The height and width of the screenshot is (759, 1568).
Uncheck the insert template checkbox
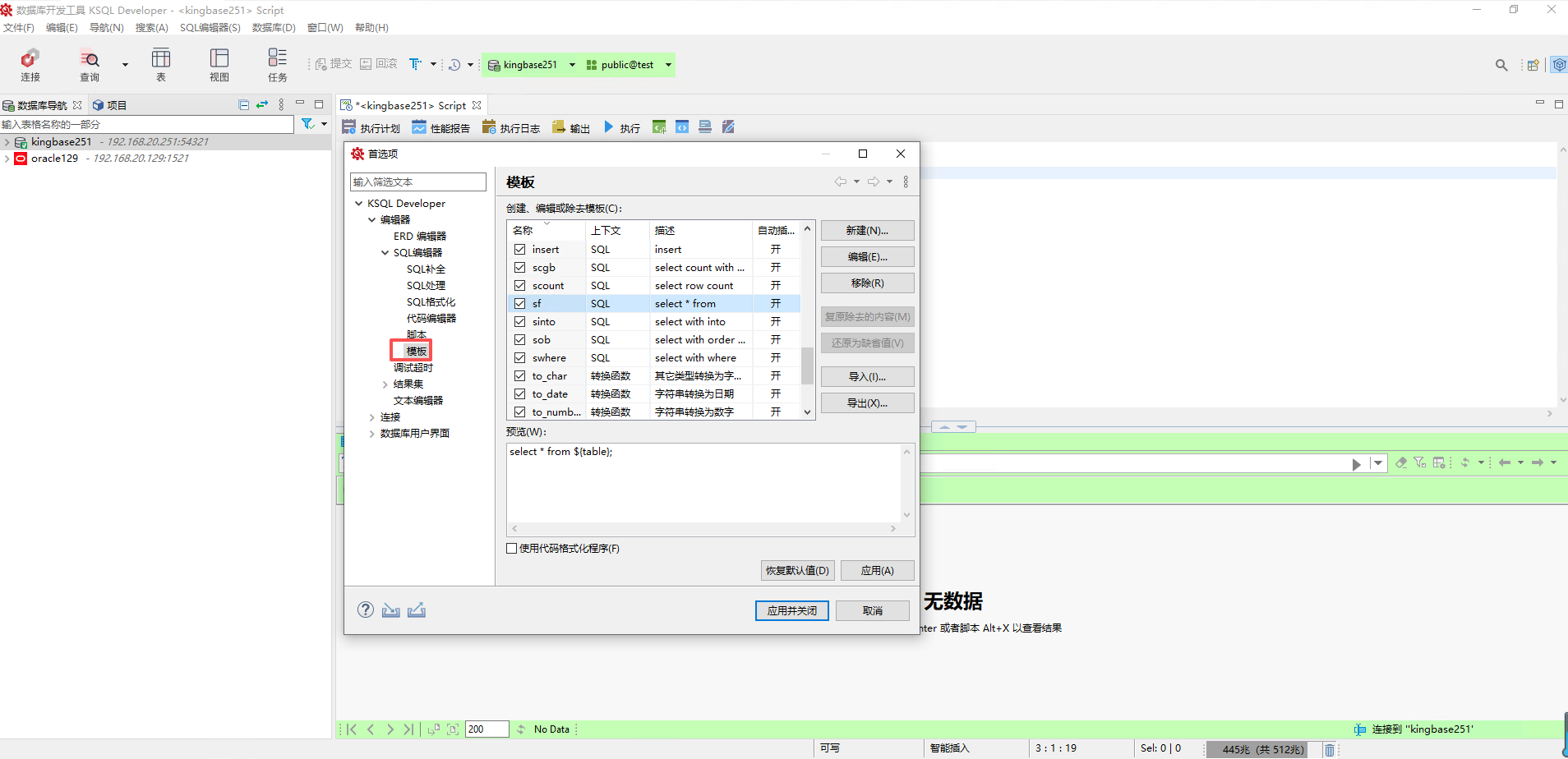coord(519,250)
